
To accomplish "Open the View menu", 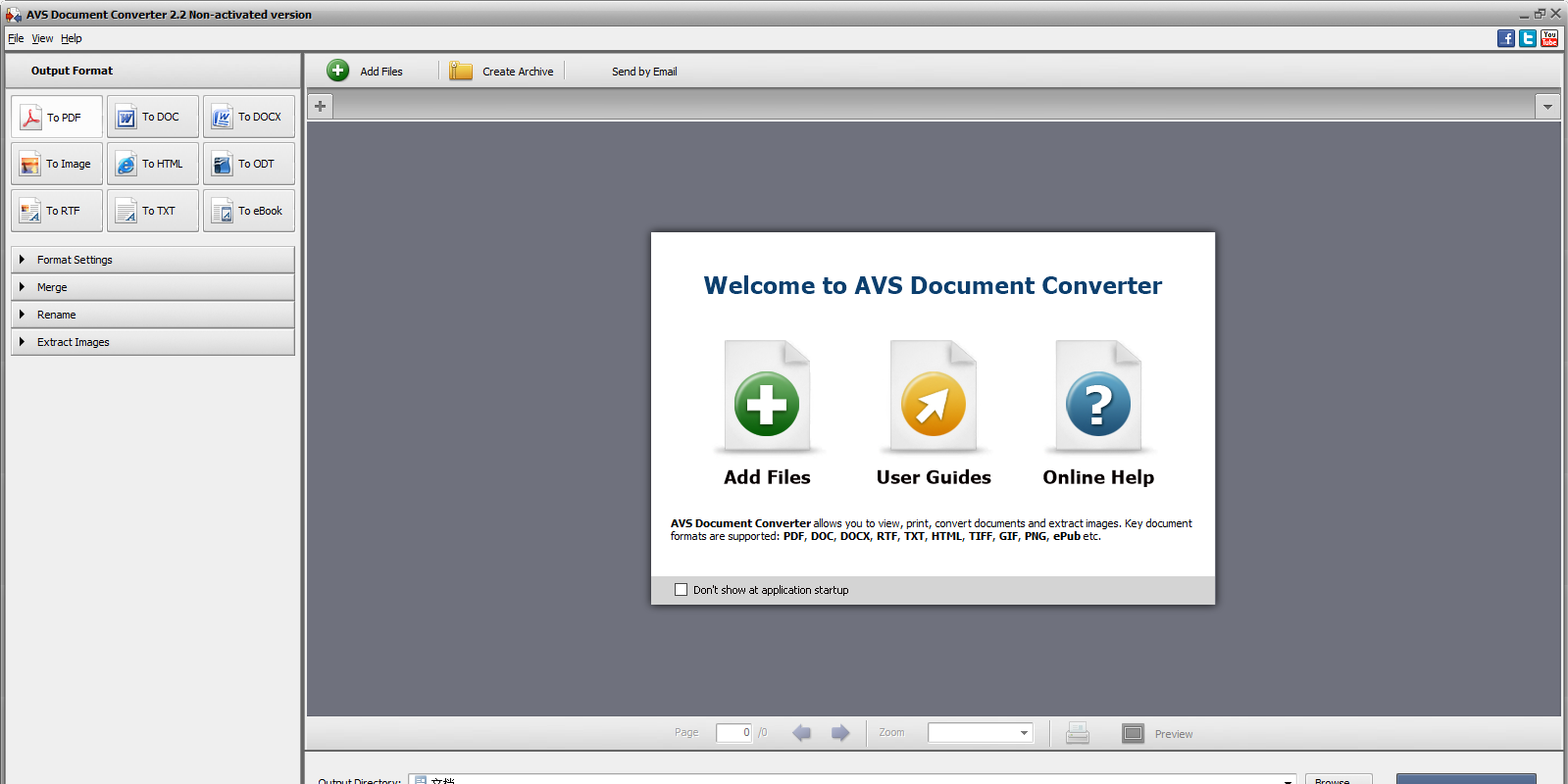I will [42, 38].
